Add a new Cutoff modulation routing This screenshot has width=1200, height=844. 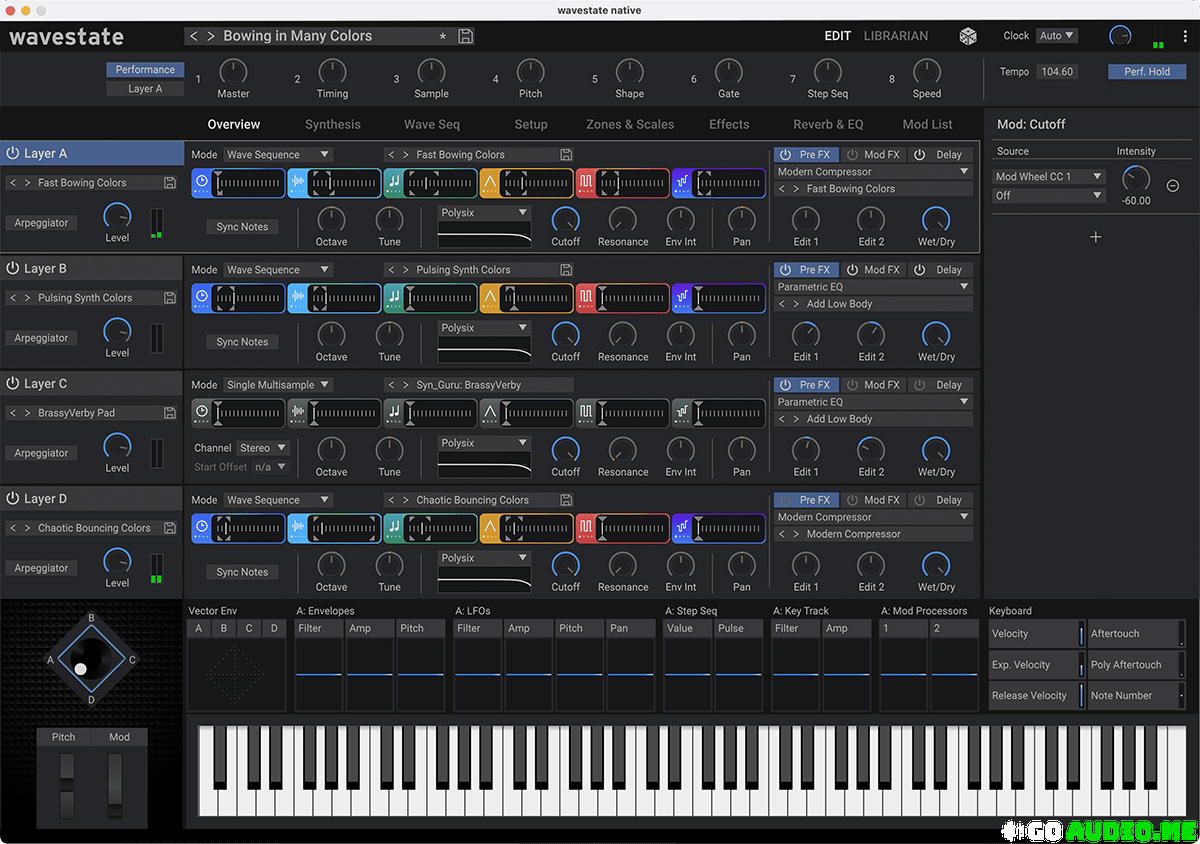[x=1095, y=237]
